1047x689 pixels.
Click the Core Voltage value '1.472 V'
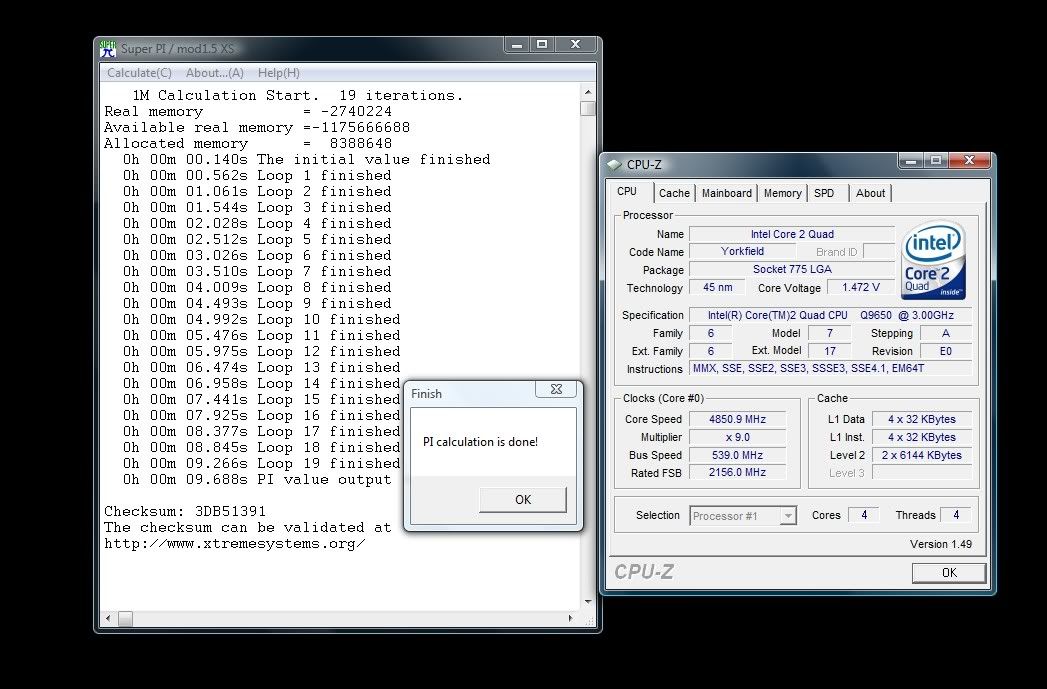[x=861, y=287]
